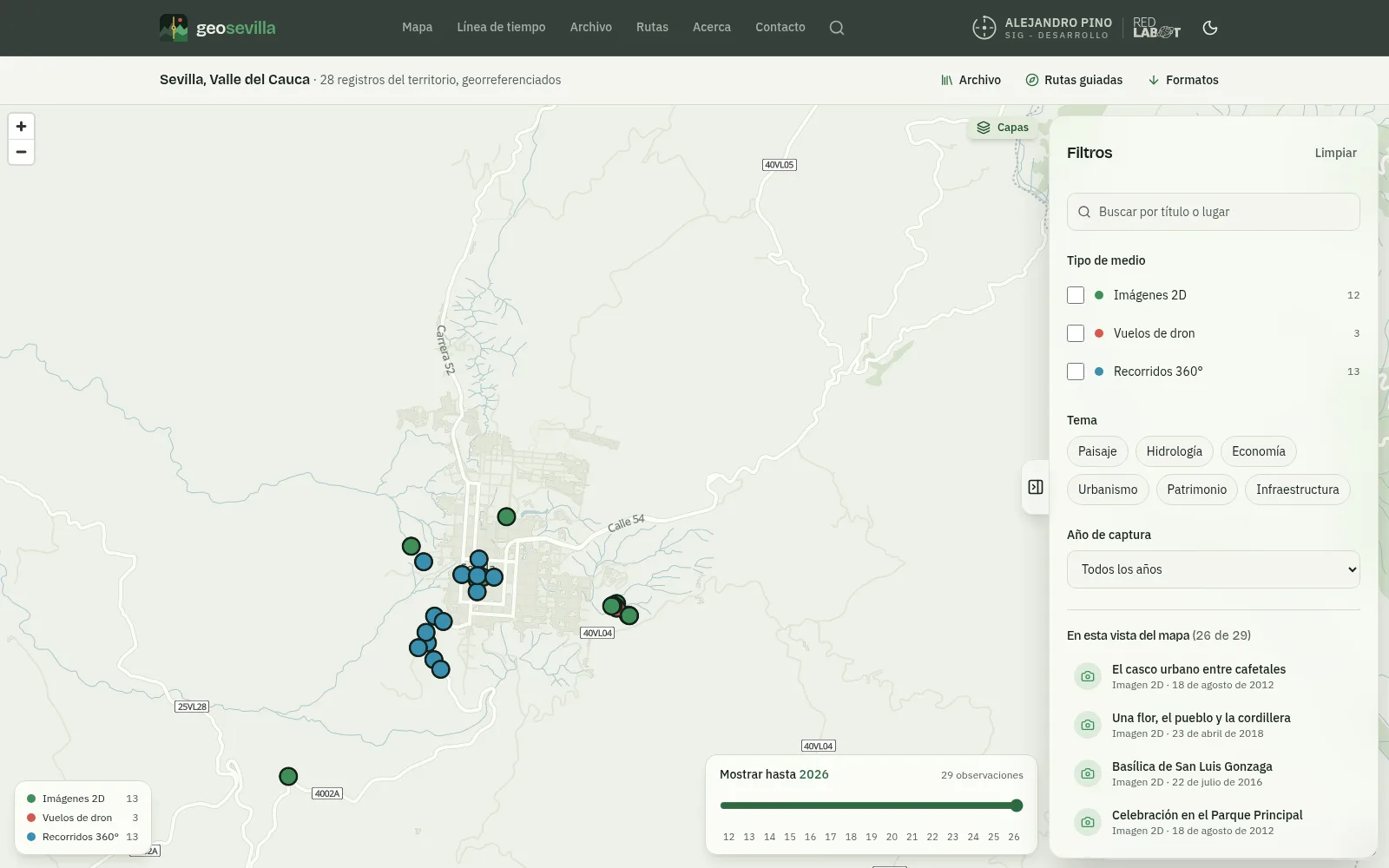Click the Mostrar hasta year slider handle
Screen dimensions: 1389x868
coord(1017,806)
